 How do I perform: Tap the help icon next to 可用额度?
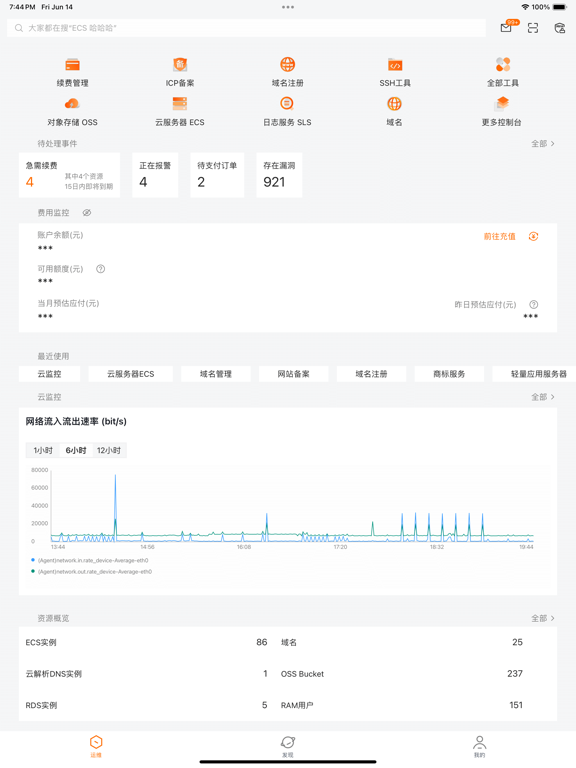[x=100, y=269]
